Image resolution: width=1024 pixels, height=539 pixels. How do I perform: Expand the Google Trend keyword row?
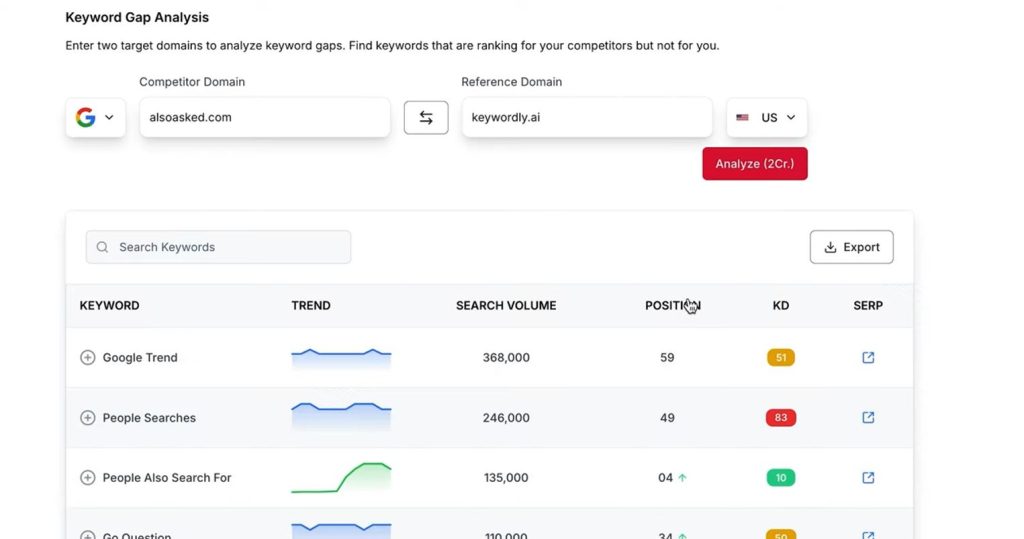pos(87,358)
